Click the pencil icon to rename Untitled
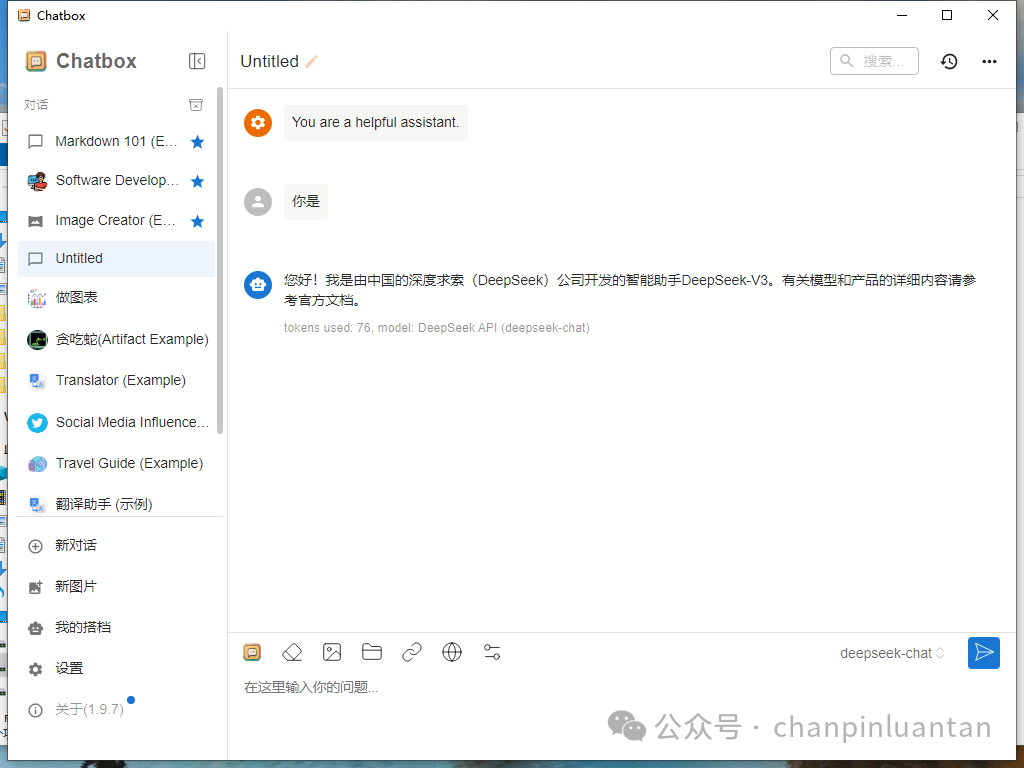Screen dimensions: 1024x768 [312, 61]
